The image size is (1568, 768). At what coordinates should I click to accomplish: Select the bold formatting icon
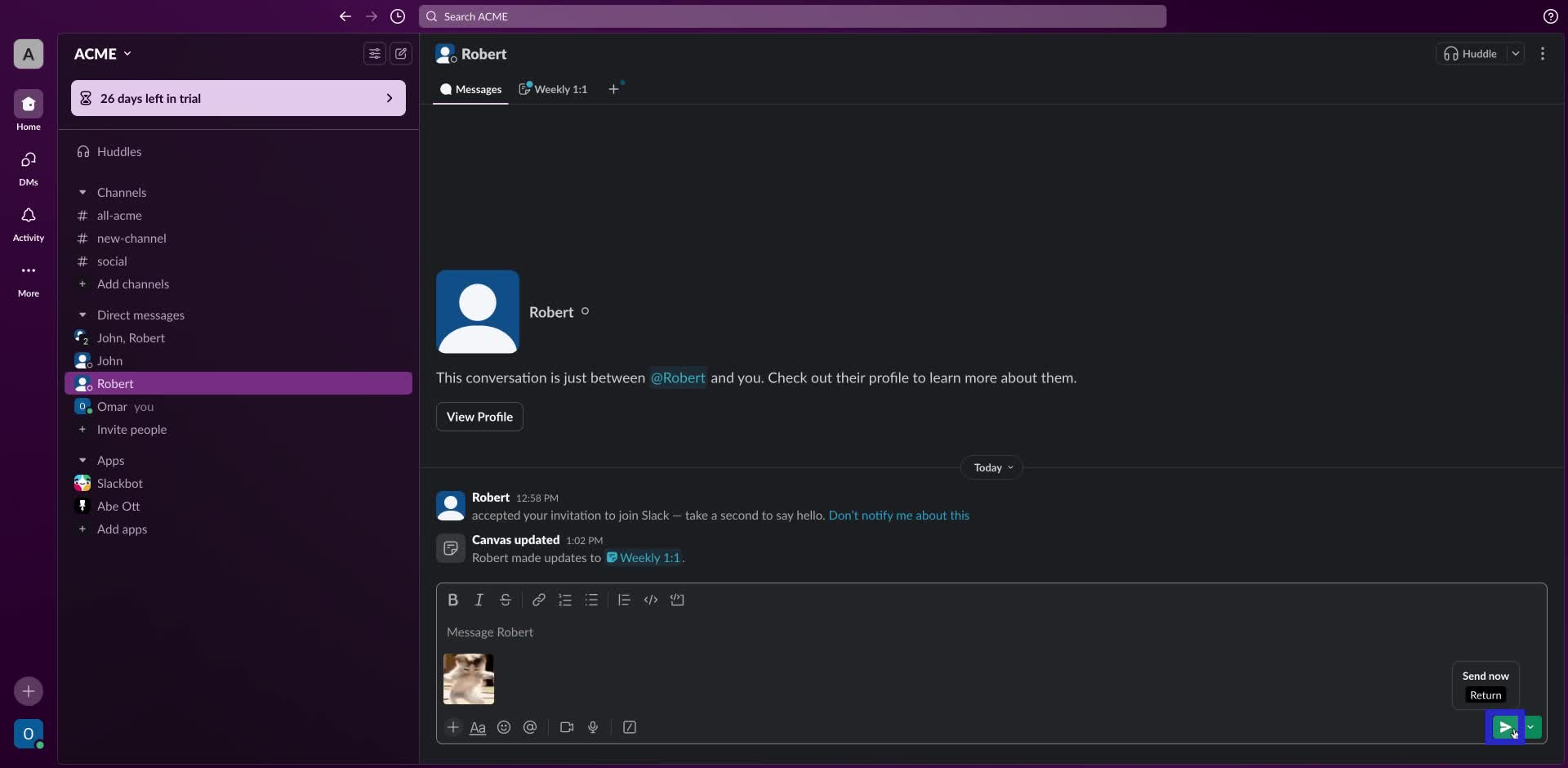click(454, 600)
